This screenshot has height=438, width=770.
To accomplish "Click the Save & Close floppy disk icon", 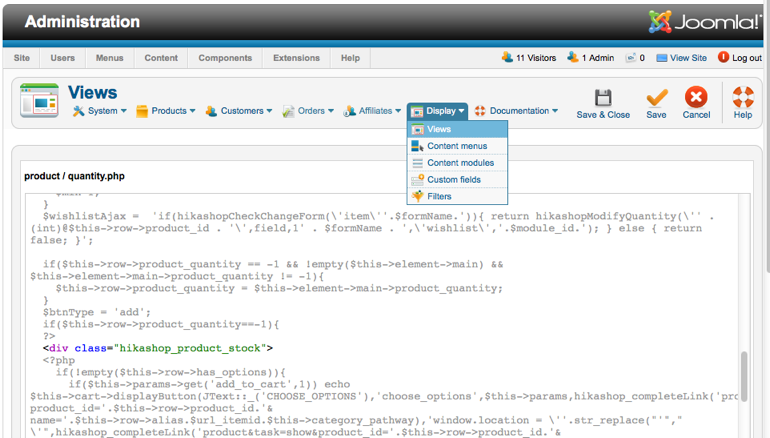I will (x=603, y=97).
